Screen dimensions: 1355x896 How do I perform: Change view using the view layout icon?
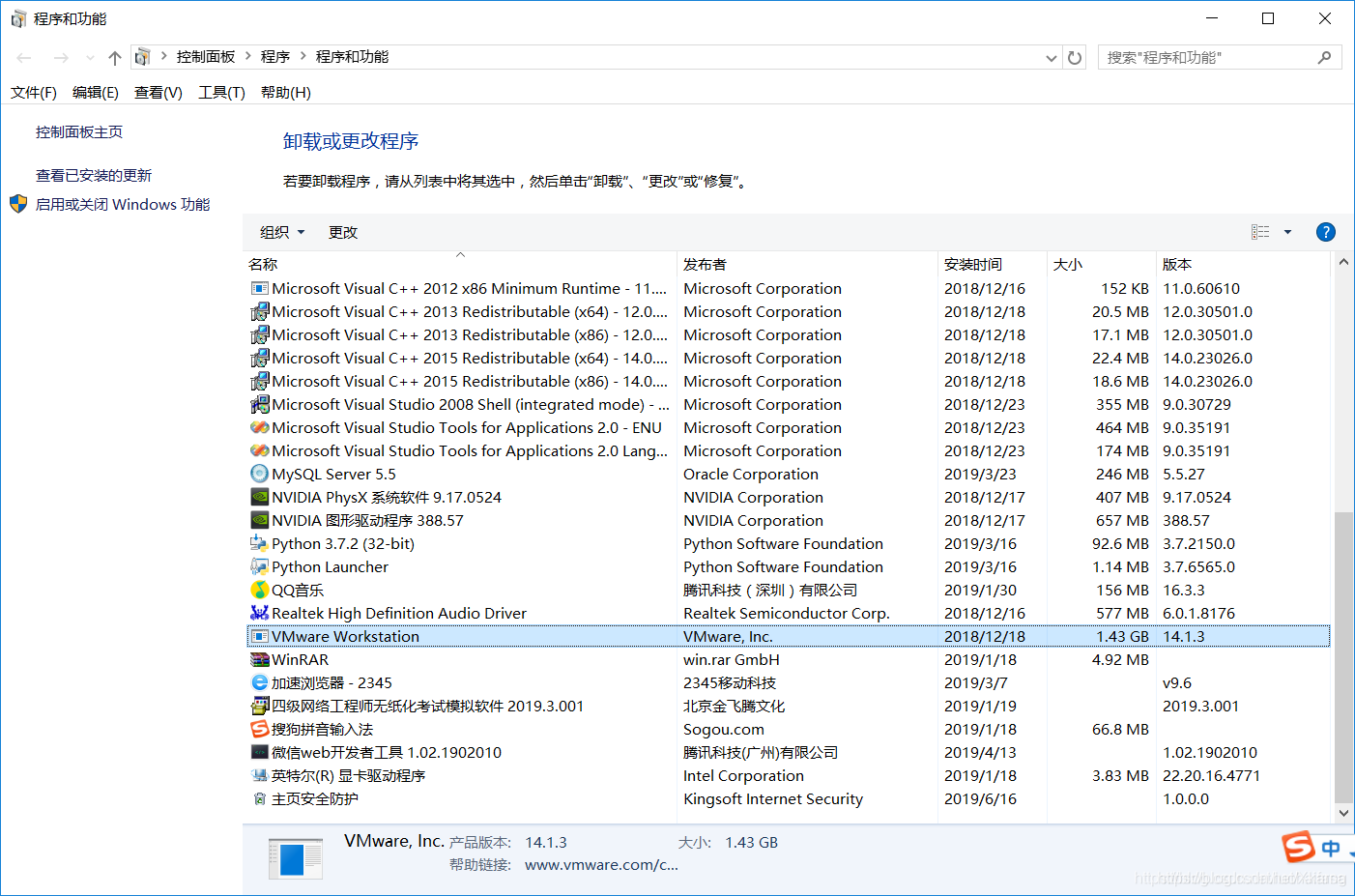pyautogui.click(x=1260, y=232)
